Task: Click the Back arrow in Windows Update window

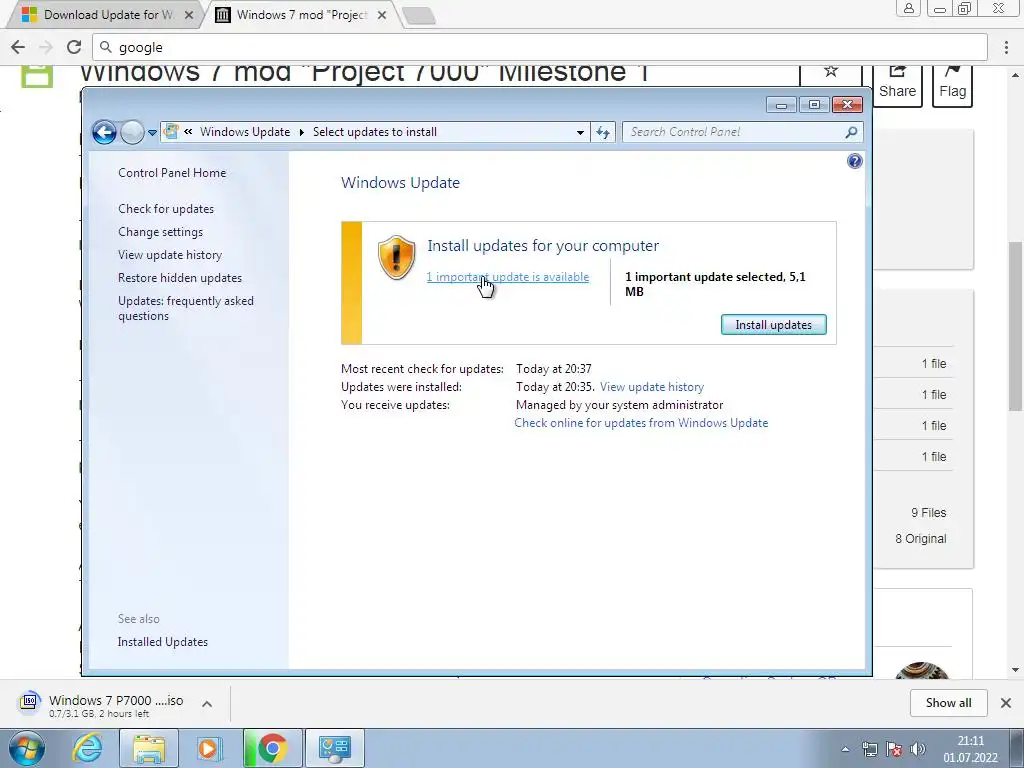Action: point(104,133)
